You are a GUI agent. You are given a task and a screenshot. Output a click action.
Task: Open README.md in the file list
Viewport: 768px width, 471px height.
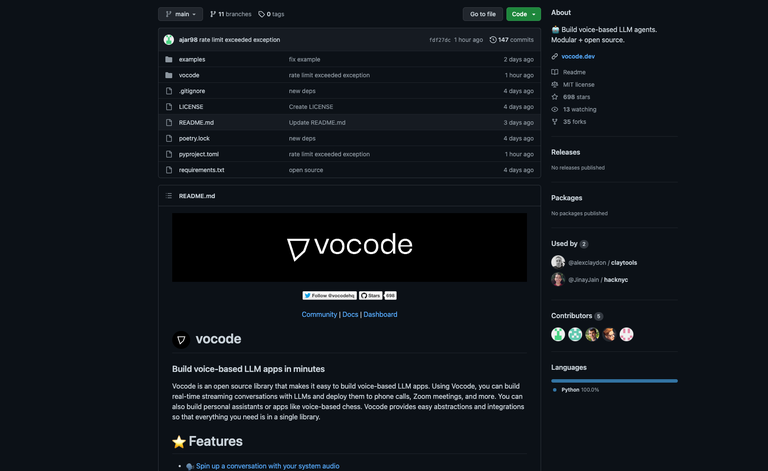196,122
